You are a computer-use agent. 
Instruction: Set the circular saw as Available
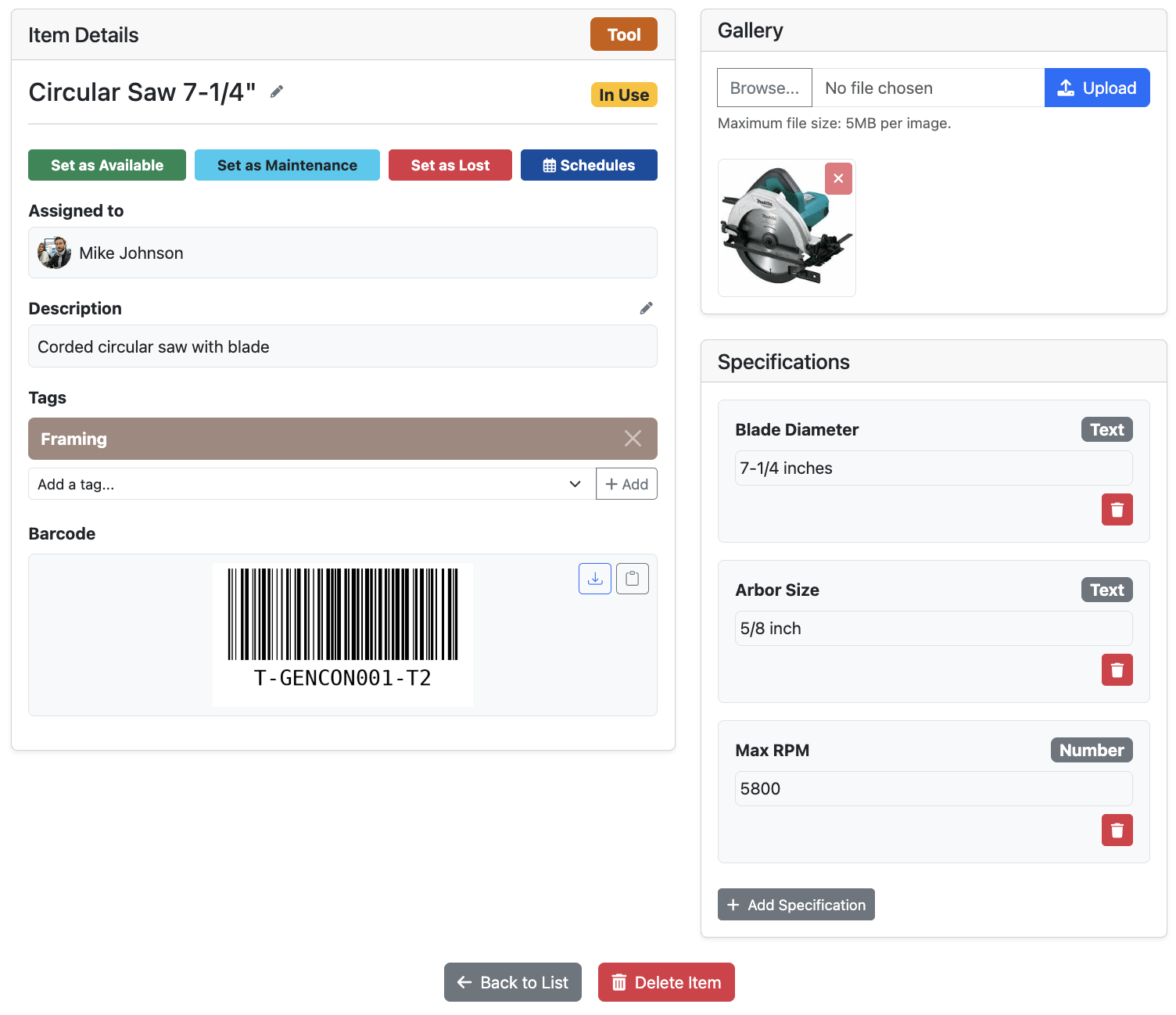click(106, 165)
